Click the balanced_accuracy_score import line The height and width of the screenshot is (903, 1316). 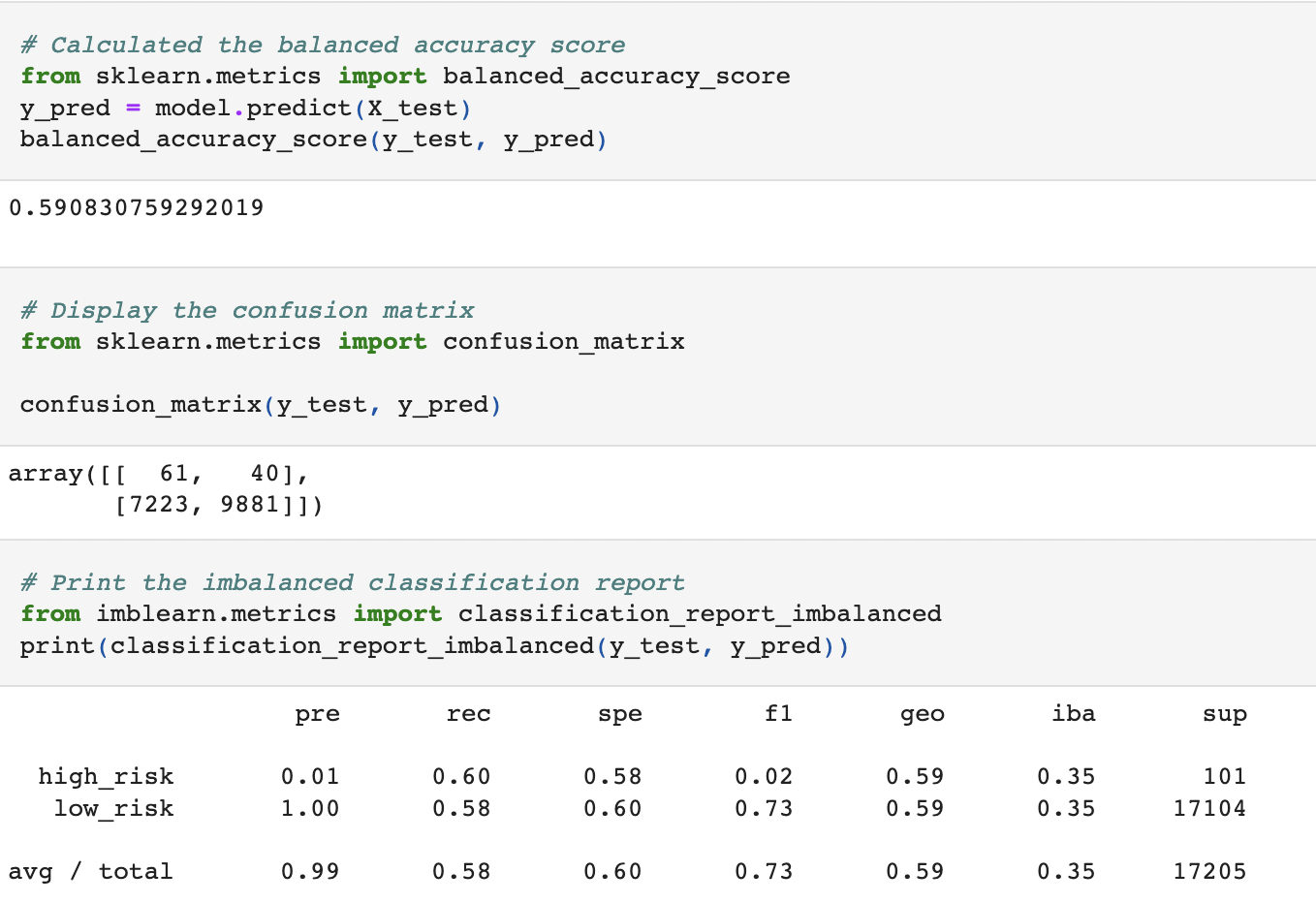coord(405,76)
